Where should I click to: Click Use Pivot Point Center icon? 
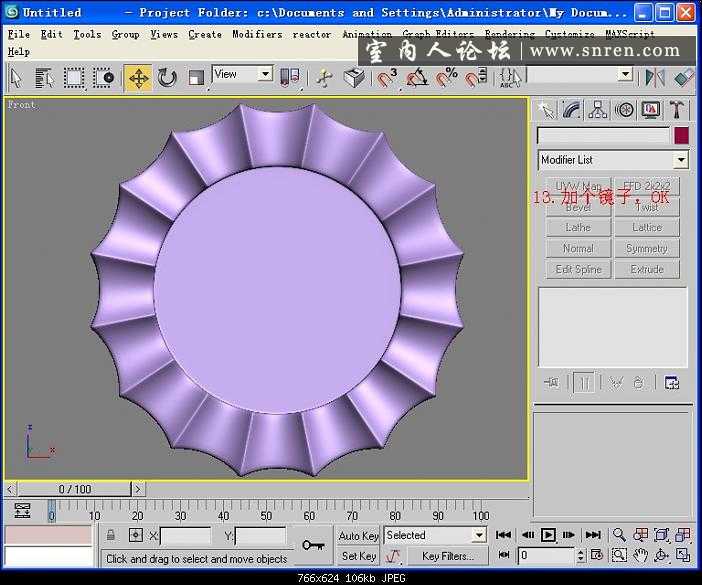[290, 77]
